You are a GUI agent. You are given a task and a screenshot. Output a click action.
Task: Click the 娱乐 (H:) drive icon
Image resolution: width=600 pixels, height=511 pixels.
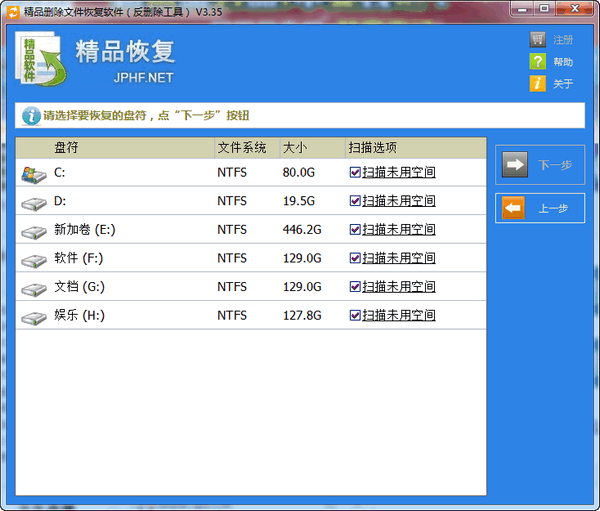pos(33,316)
